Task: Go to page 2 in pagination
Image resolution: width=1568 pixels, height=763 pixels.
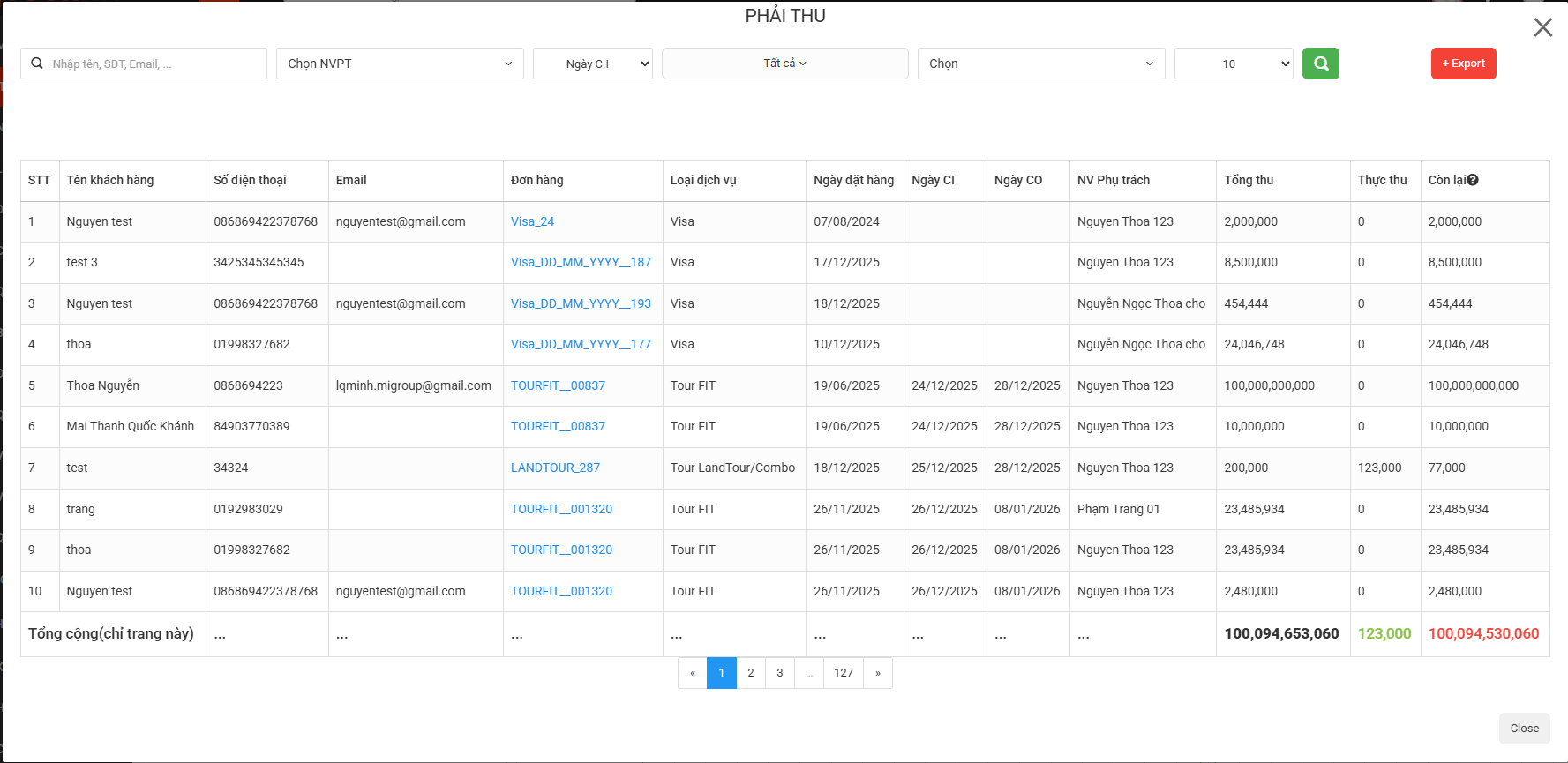Action: 751,673
